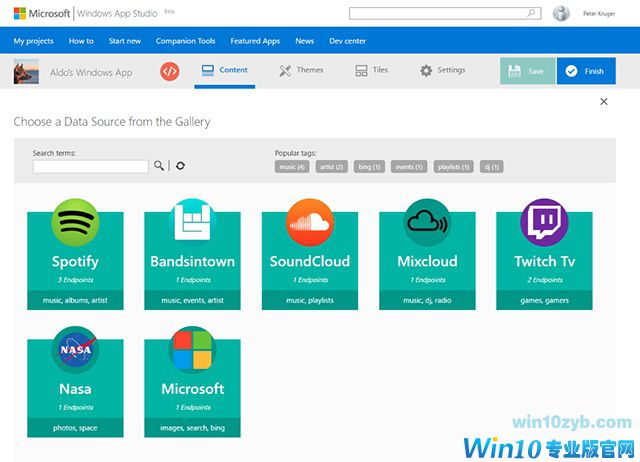Go to the Settings tab

point(442,70)
